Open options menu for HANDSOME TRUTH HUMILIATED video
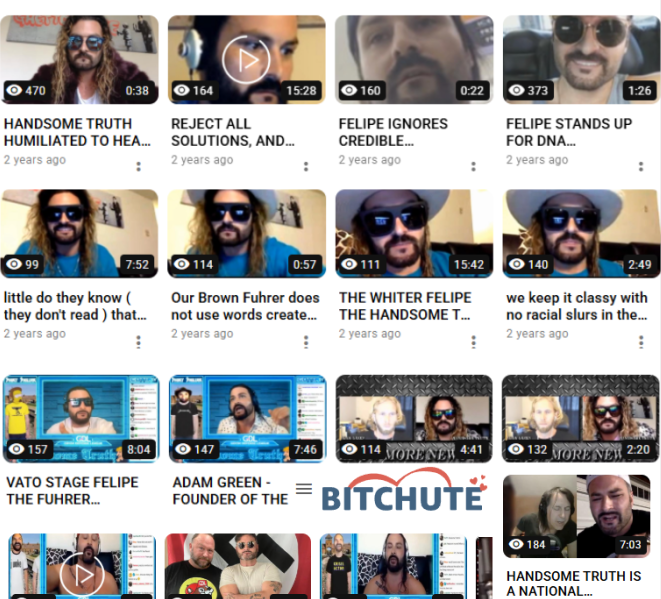The image size is (661, 599). [x=138, y=167]
